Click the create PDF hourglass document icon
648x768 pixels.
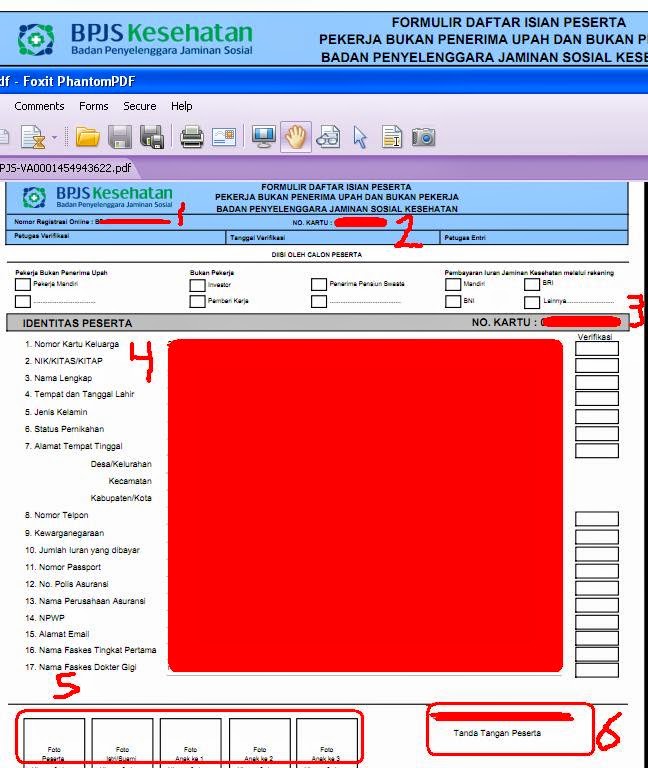pos(33,137)
